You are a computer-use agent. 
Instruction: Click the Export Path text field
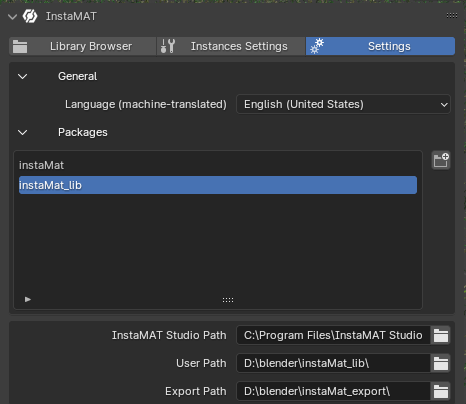point(333,391)
